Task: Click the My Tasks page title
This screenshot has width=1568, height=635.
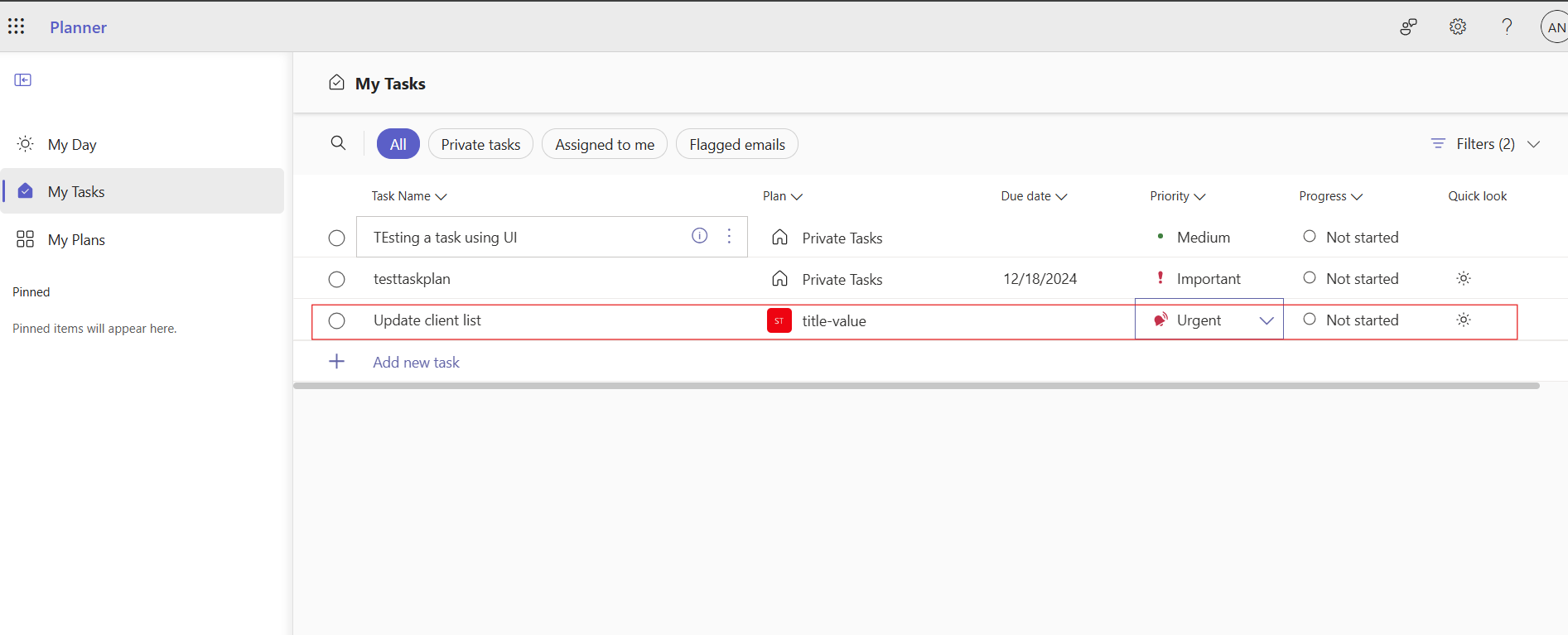Action: pos(390,84)
